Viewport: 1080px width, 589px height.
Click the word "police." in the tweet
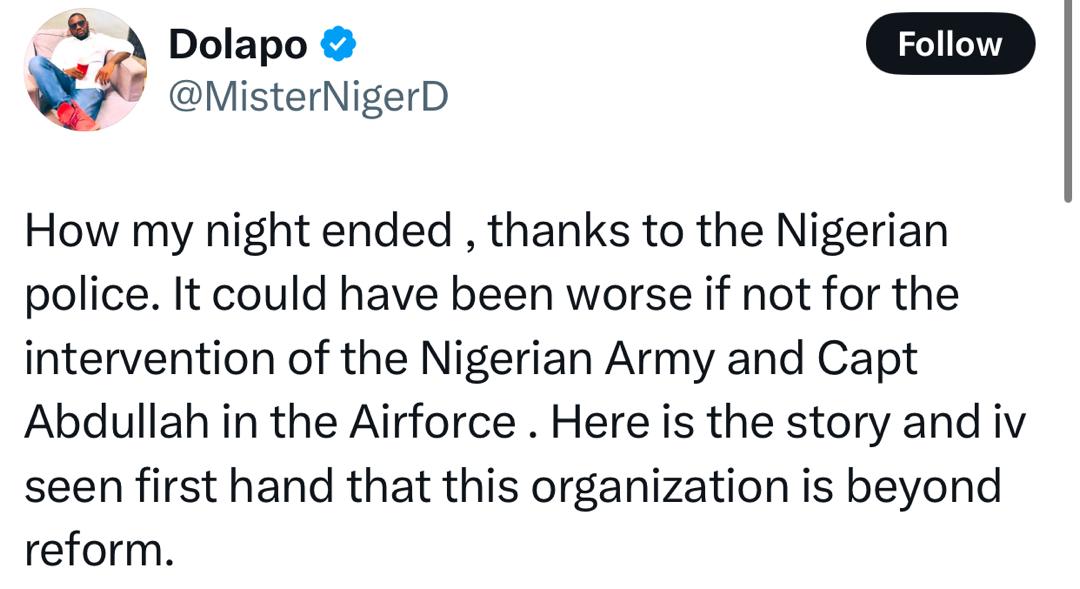tap(85, 296)
